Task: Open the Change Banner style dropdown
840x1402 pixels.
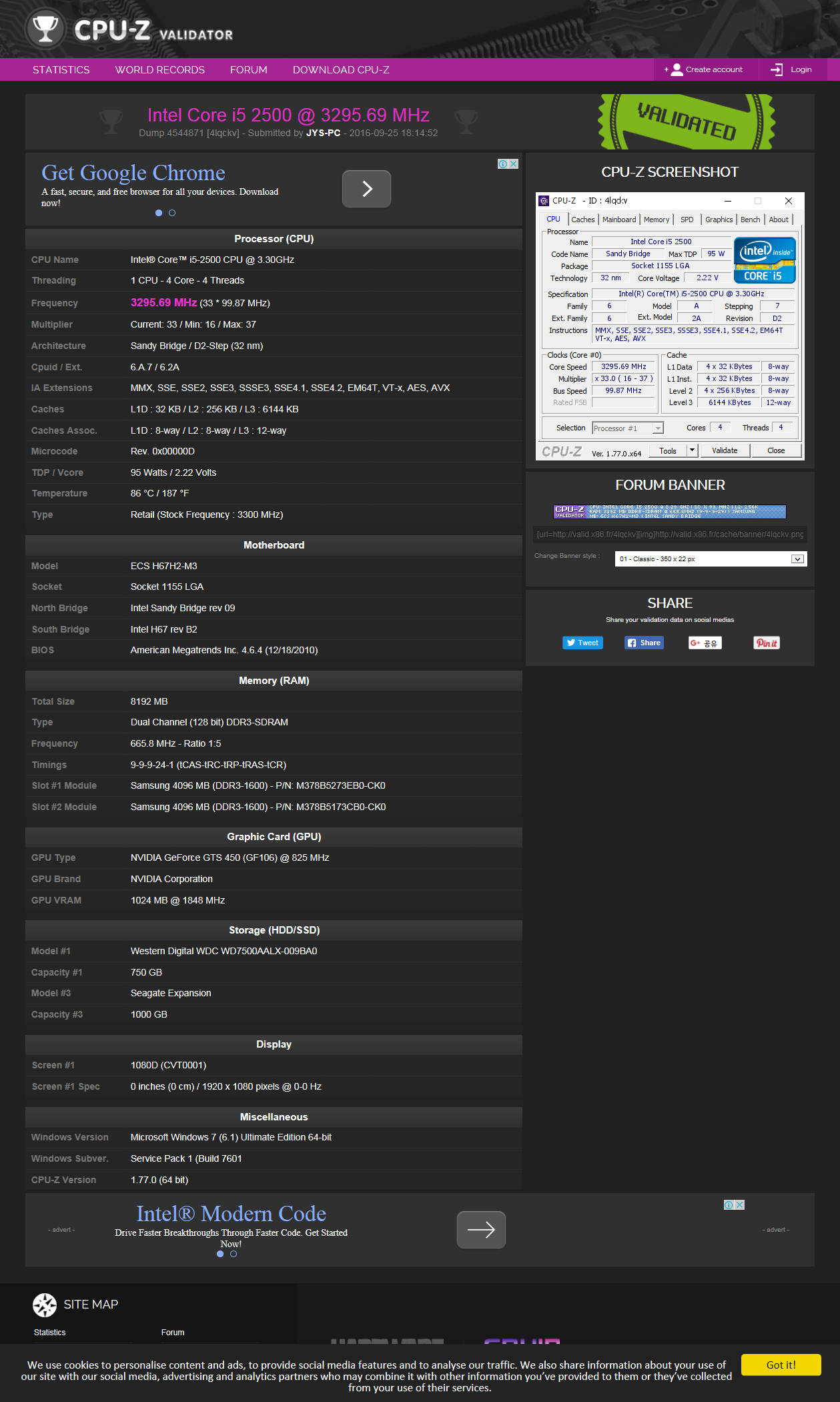Action: coord(797,559)
